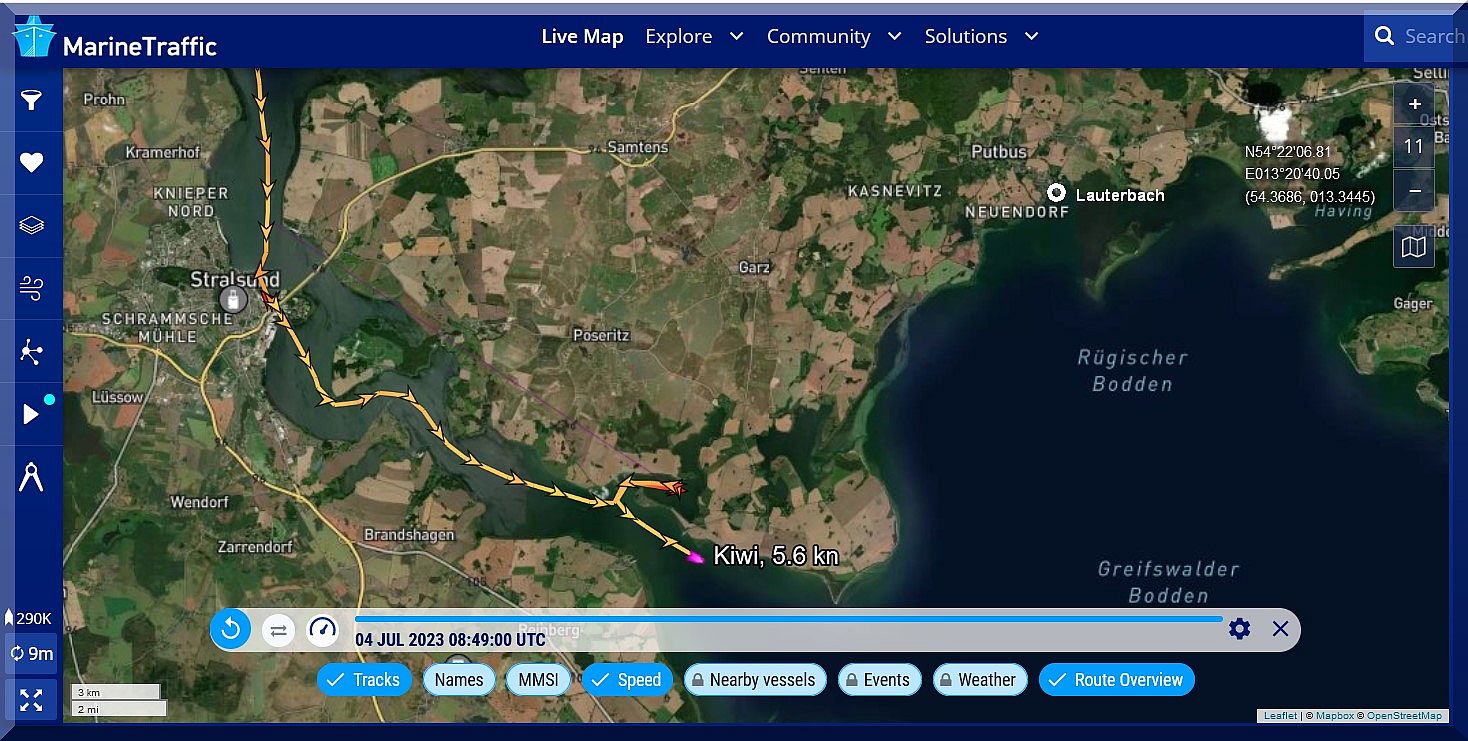Open My Fleets heart icon
1468x741 pixels.
pyautogui.click(x=32, y=163)
